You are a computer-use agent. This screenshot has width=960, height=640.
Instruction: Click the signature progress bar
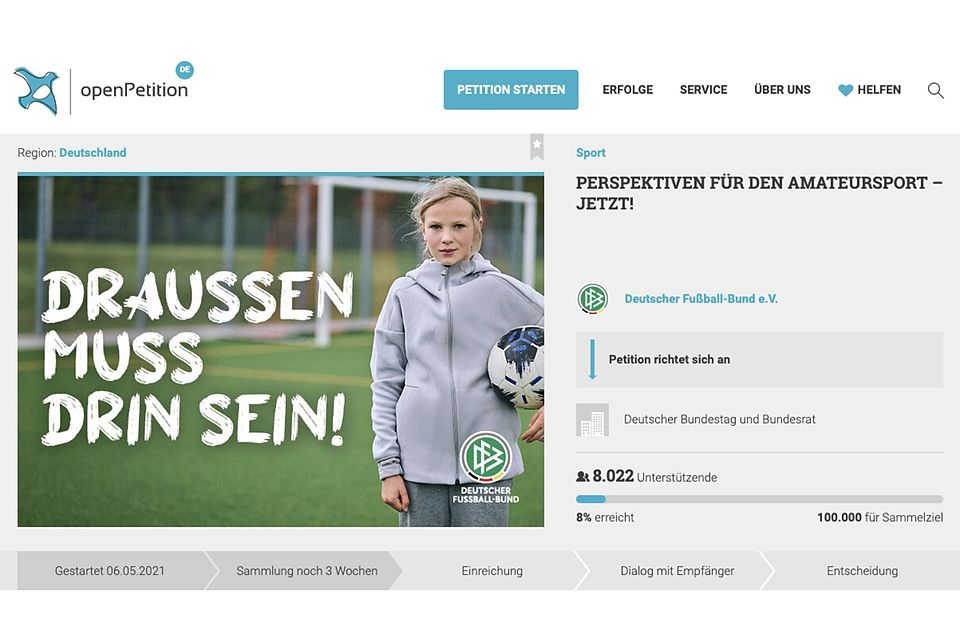759,499
